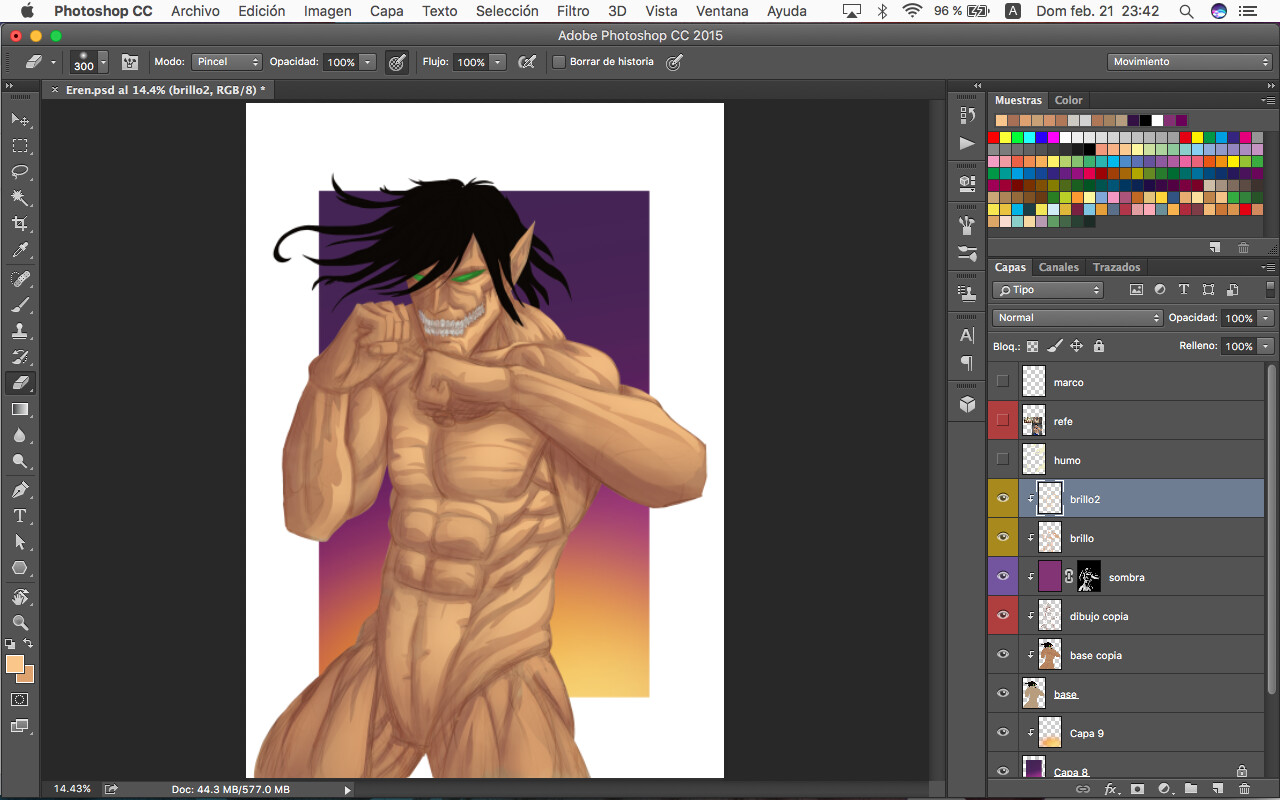
Task: Select the Zoom tool
Action: (20, 623)
